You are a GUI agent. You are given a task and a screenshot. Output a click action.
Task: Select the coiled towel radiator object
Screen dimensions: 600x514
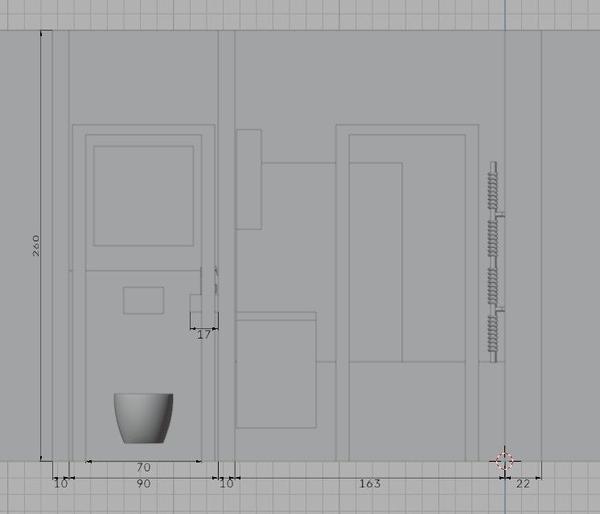tap(496, 262)
